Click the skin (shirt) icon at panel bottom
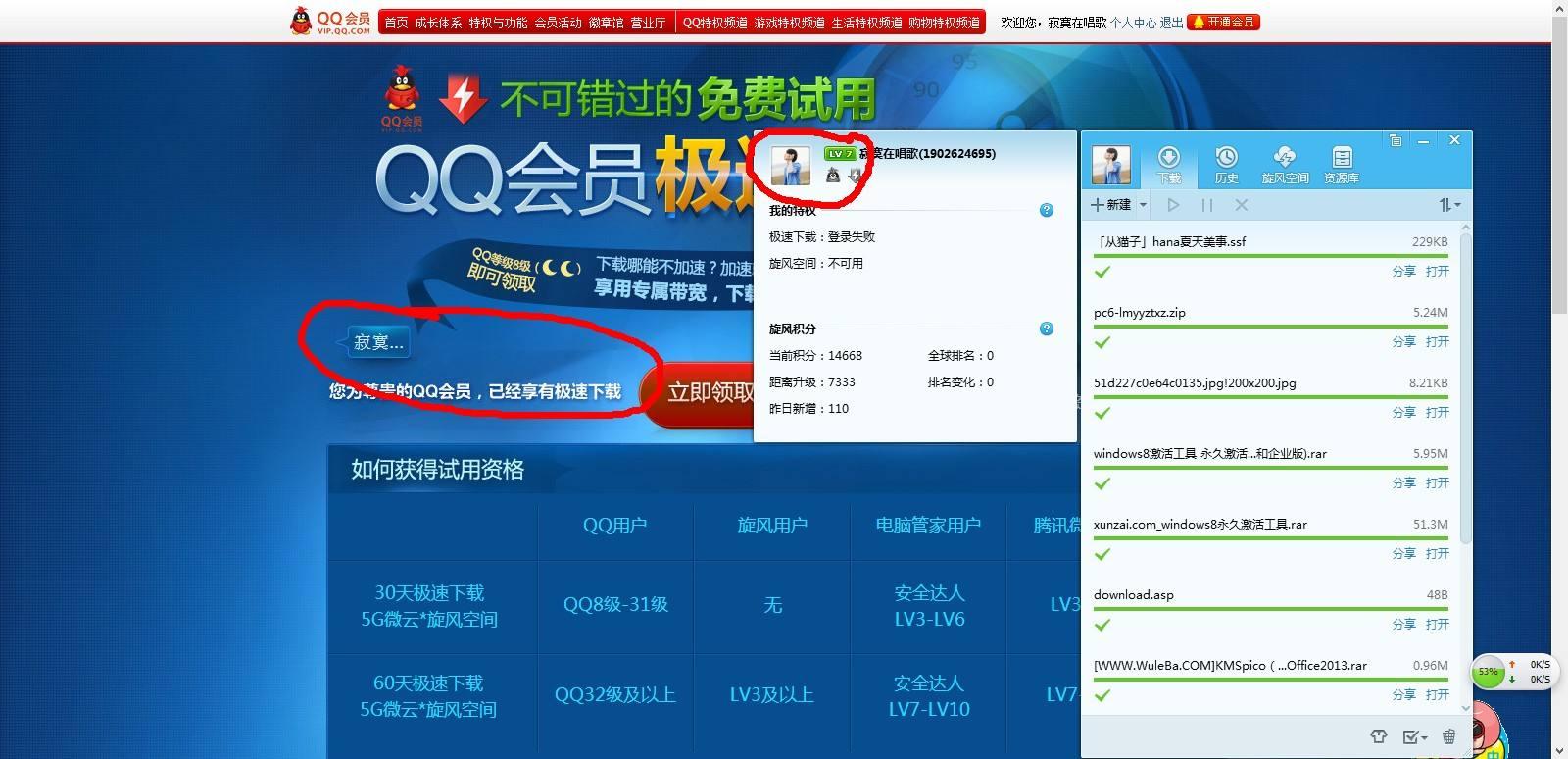 (1379, 736)
